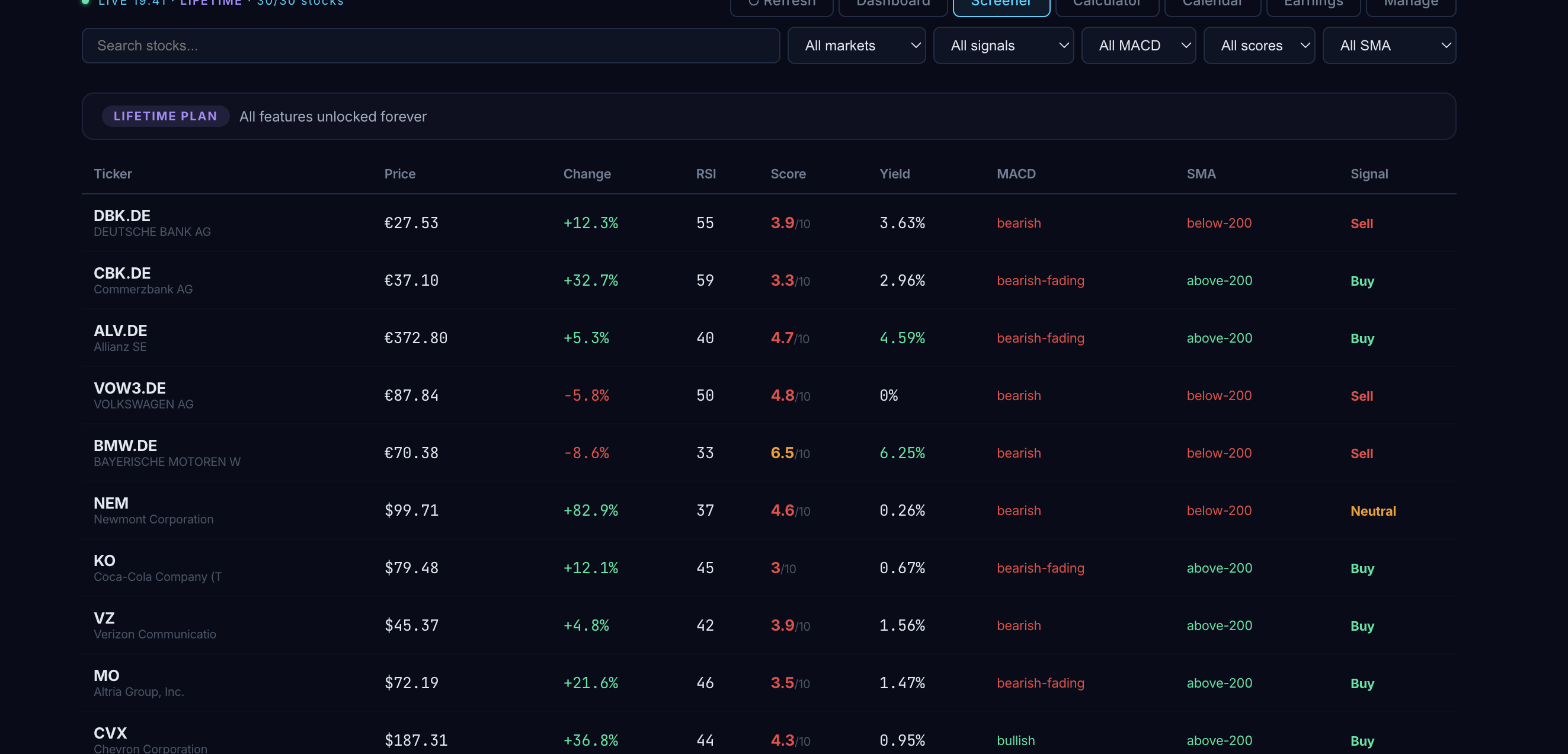Open the All SMA filter dropdown
1568x754 pixels.
click(x=1389, y=46)
